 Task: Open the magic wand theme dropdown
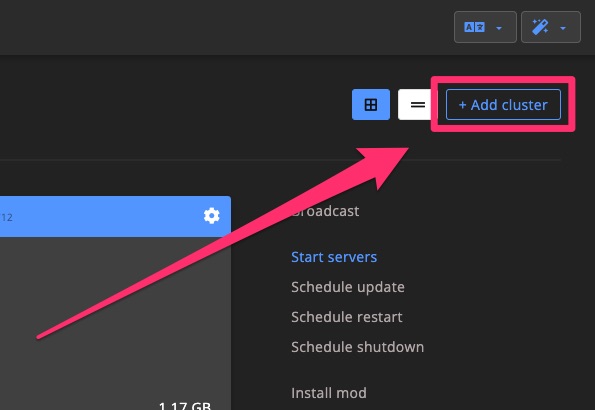coord(551,27)
